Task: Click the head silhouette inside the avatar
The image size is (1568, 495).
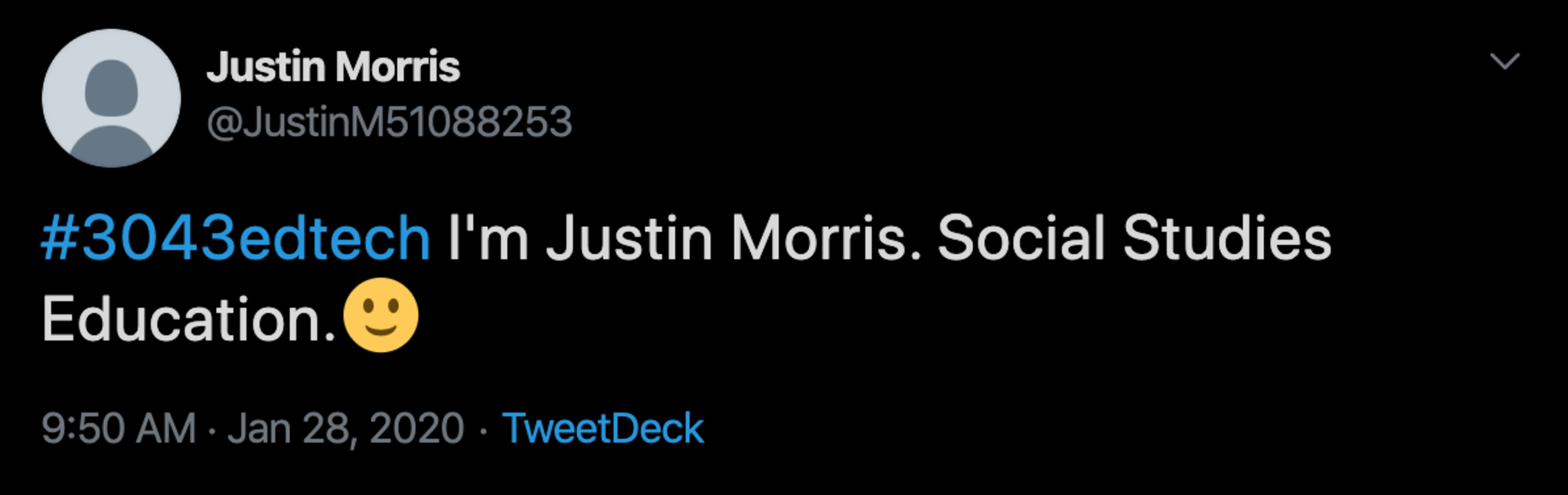Action: [112, 86]
